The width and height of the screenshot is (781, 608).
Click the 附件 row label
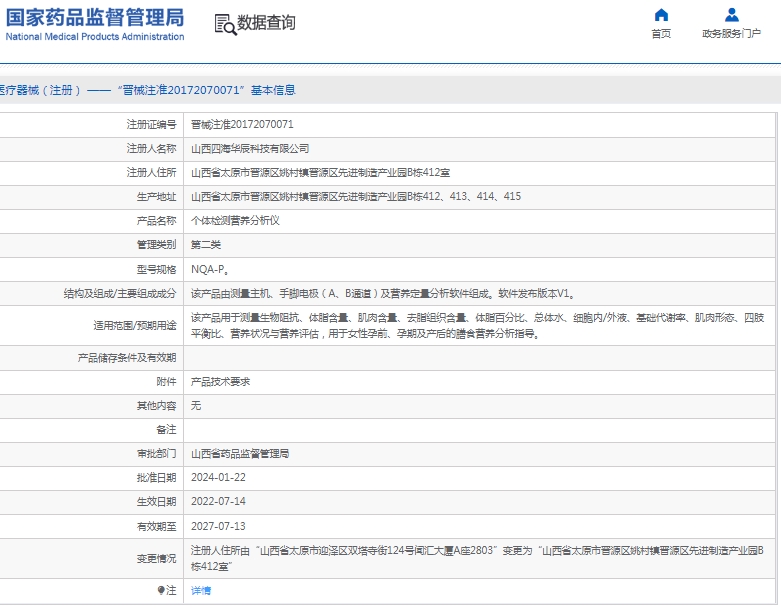point(166,382)
